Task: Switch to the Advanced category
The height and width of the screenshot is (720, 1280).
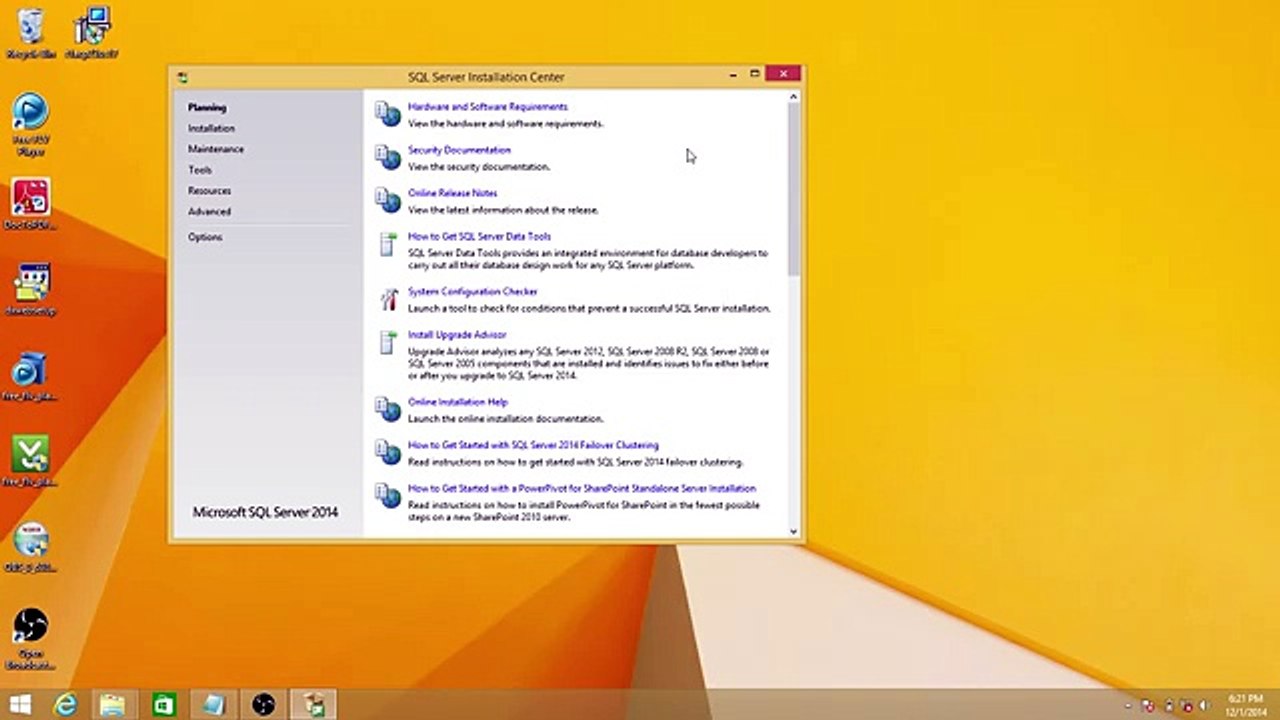Action: click(x=209, y=211)
